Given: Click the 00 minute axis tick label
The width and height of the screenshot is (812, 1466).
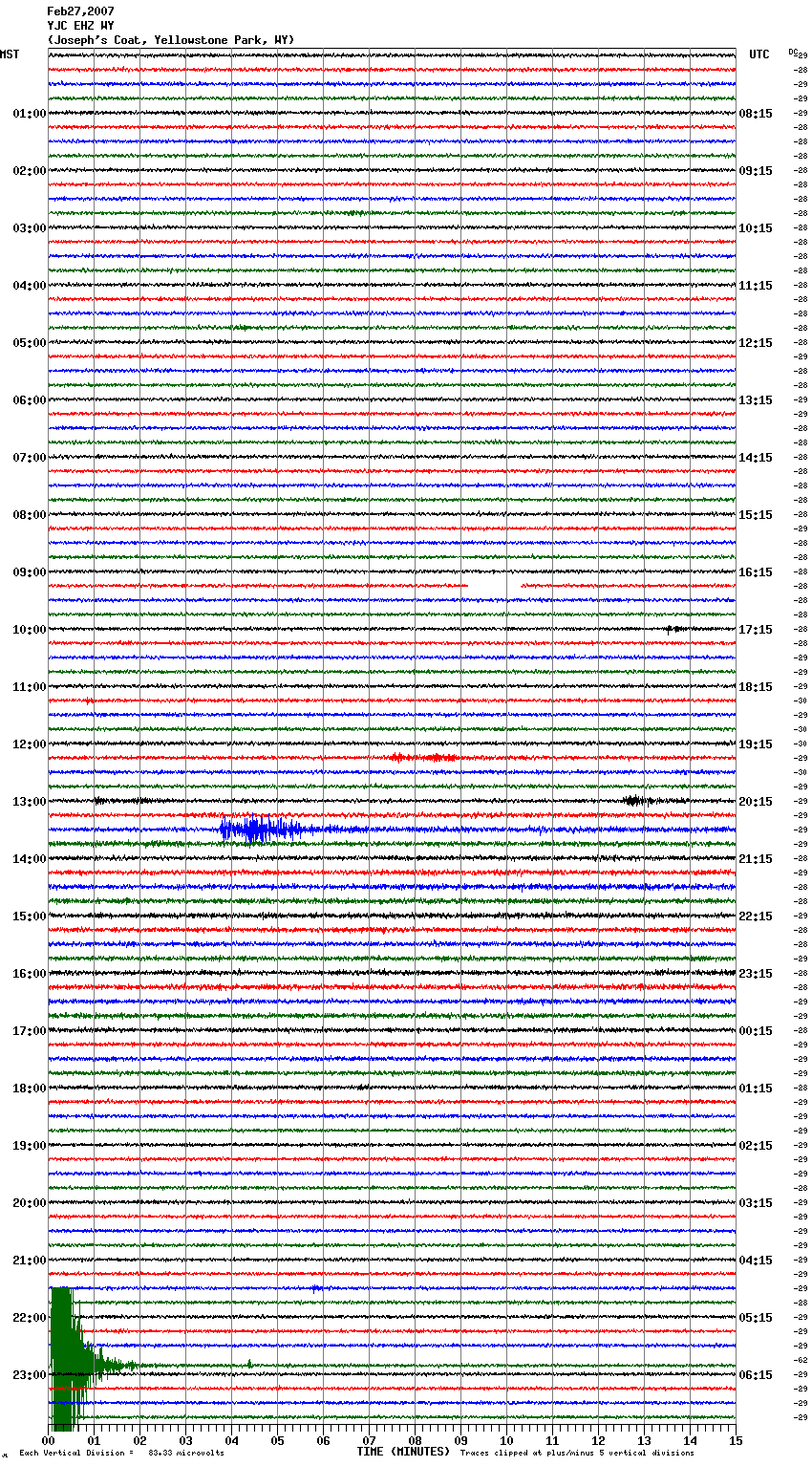Looking at the screenshot, I should 48,1440.
